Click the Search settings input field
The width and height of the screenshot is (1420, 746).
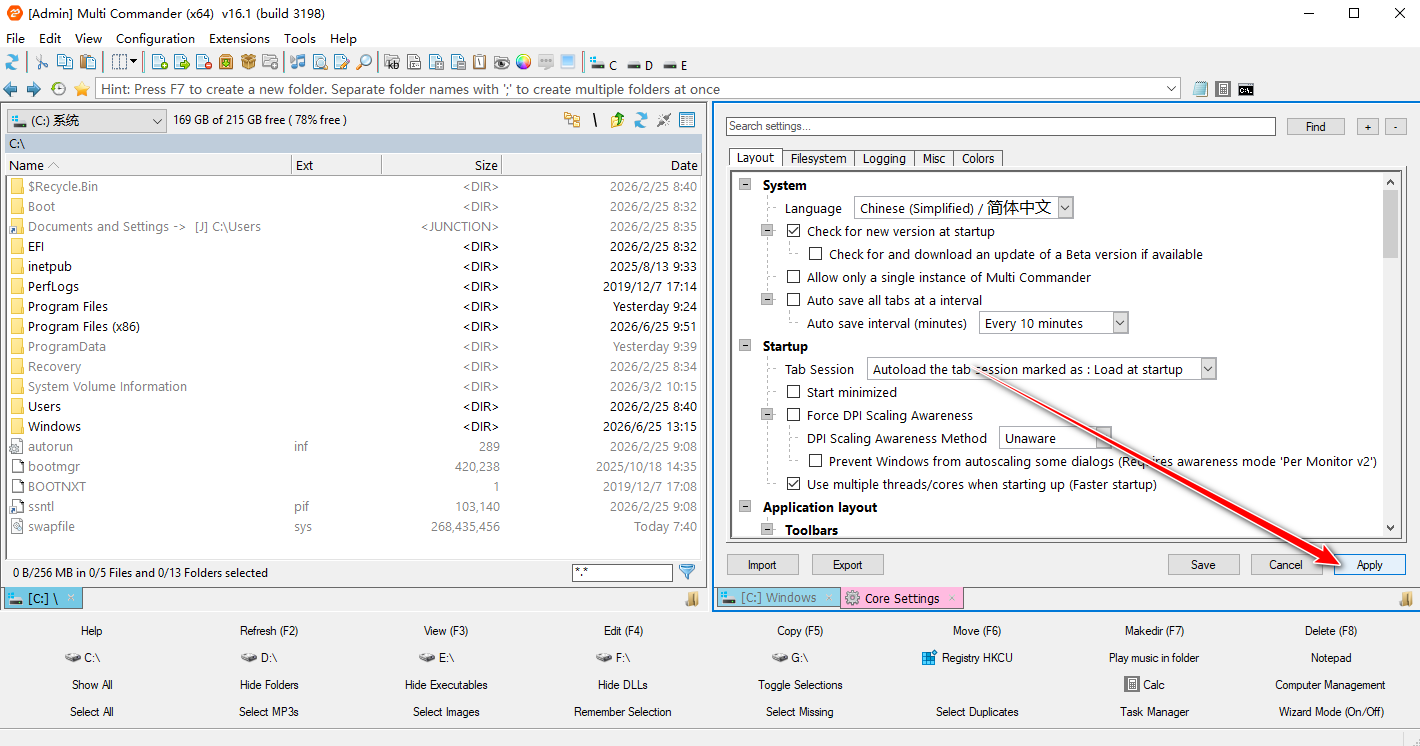[1001, 126]
